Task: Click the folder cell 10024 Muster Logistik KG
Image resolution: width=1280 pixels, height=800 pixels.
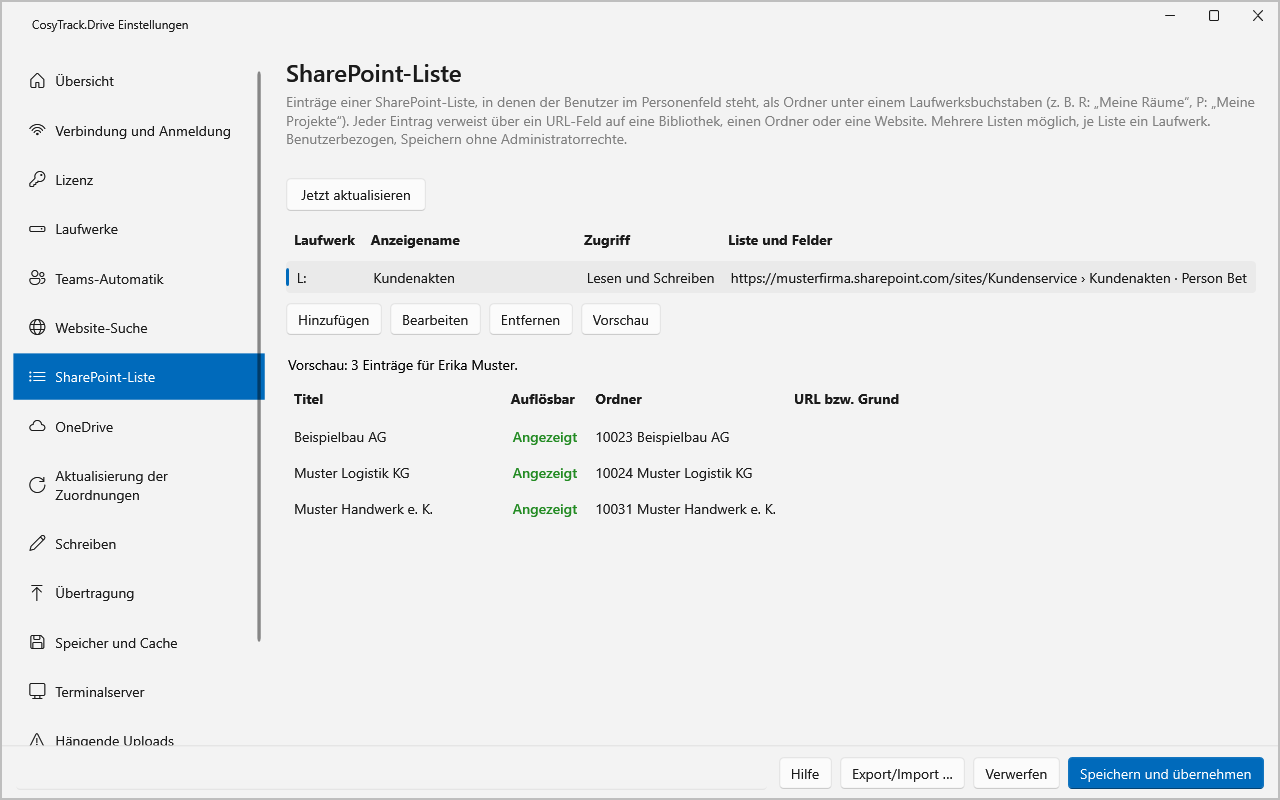Action: (674, 473)
